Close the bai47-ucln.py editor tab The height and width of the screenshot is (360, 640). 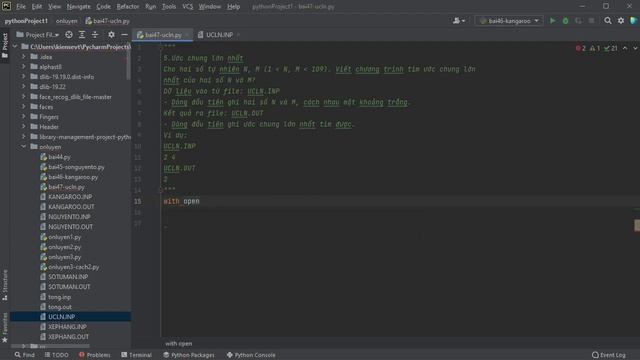(187, 35)
